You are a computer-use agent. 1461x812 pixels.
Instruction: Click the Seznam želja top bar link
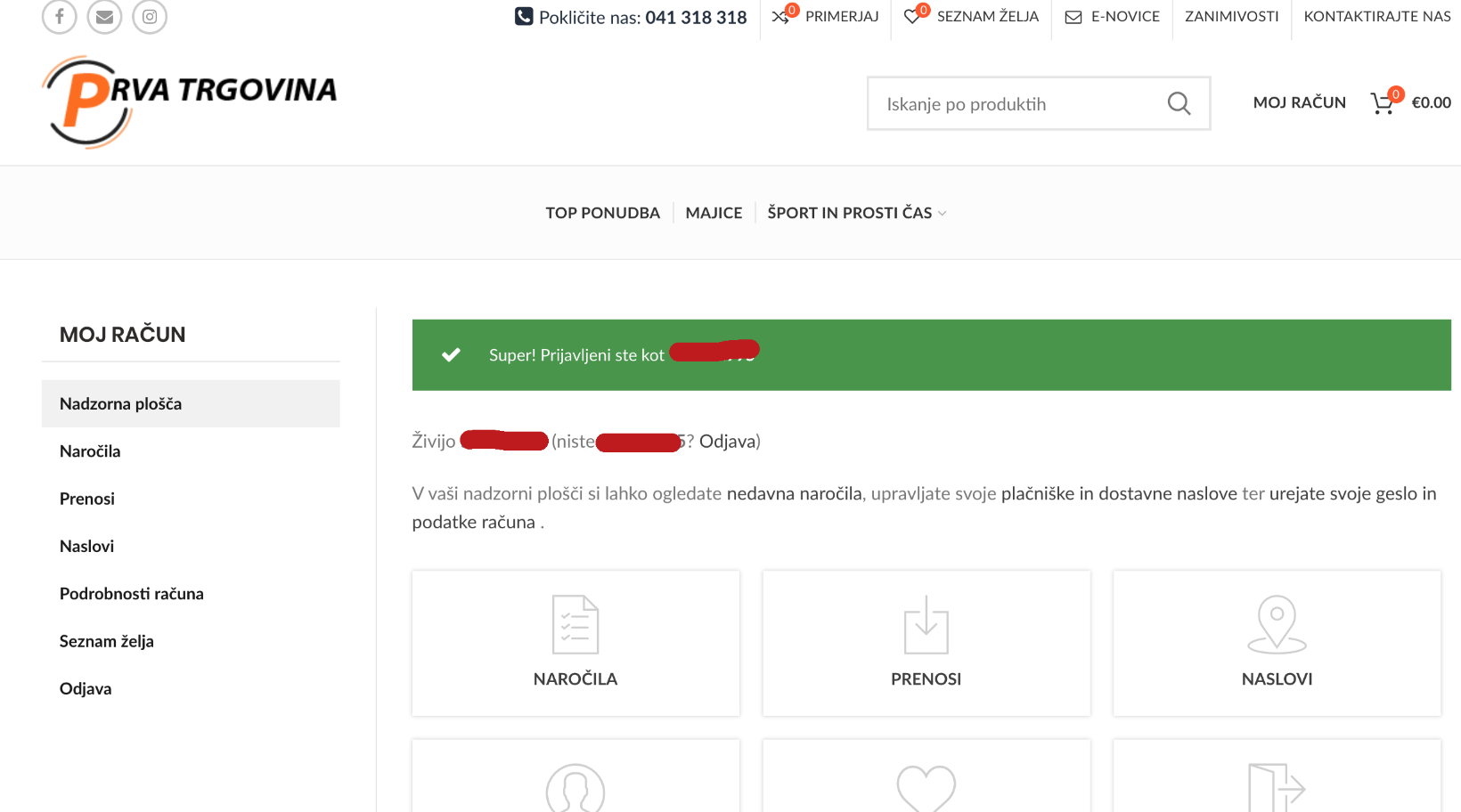click(x=988, y=16)
